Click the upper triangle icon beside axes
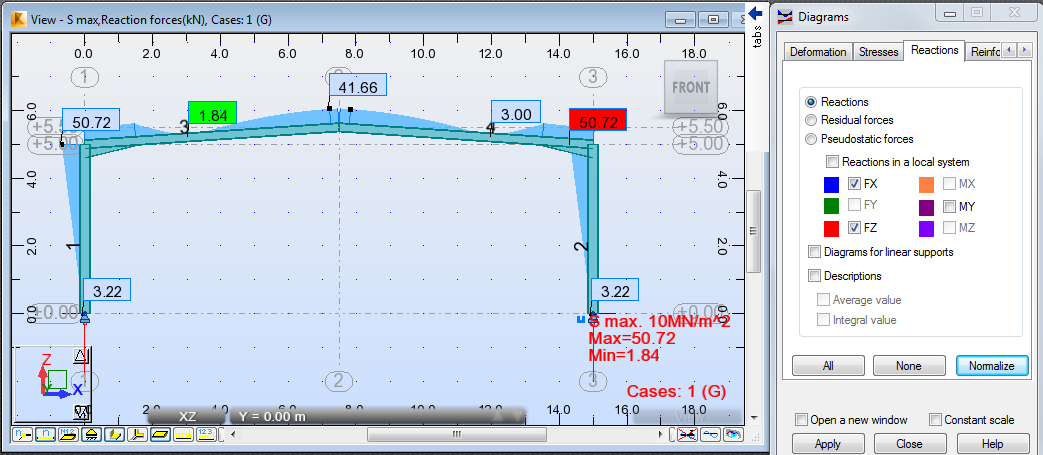 pos(81,356)
